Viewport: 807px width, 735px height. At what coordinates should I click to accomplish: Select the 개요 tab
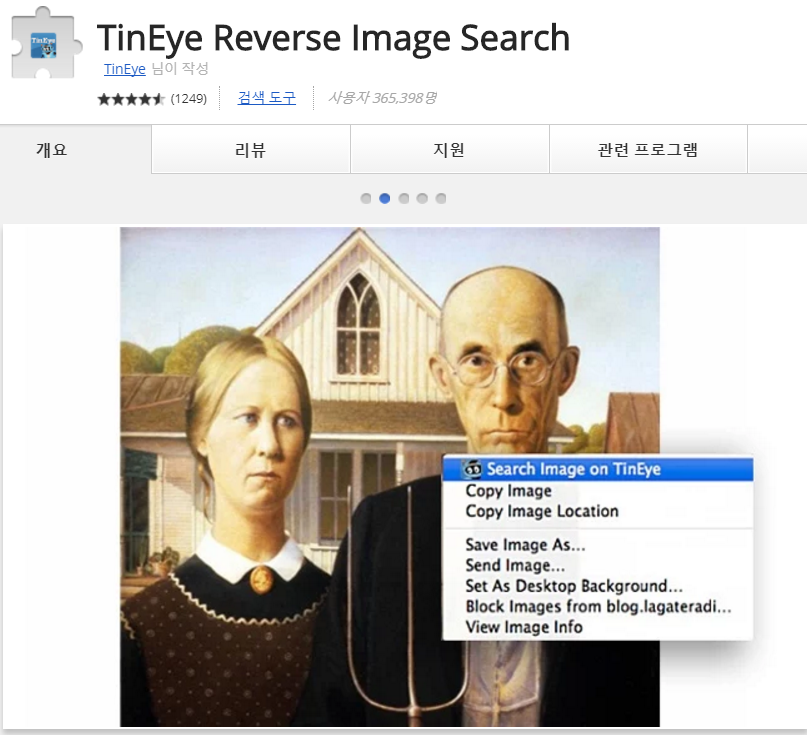(x=76, y=150)
